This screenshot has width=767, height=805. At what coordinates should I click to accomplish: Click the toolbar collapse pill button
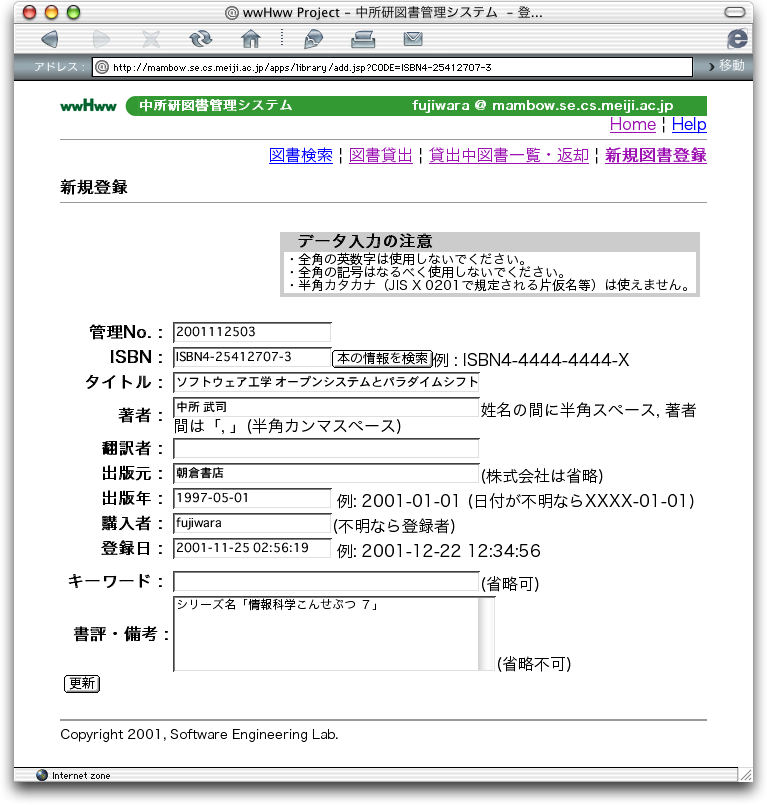tap(735, 12)
